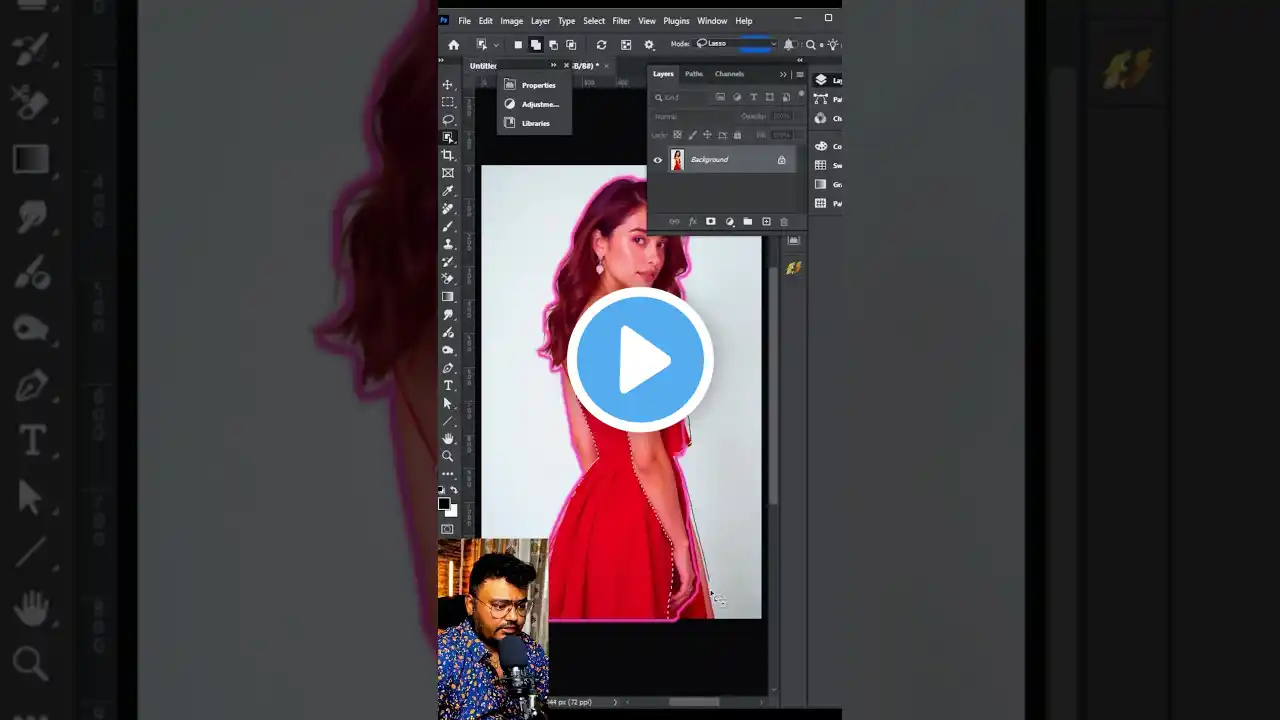Open the Mode Lasso dropdown

(x=737, y=44)
